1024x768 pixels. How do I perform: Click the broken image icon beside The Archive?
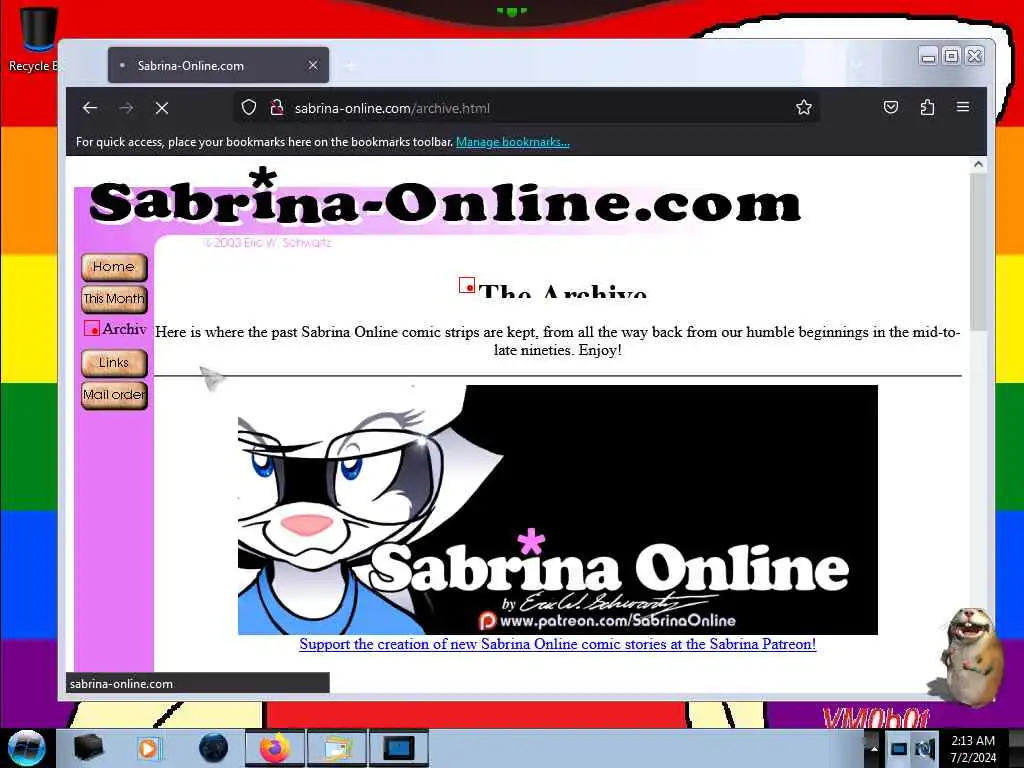click(x=467, y=285)
